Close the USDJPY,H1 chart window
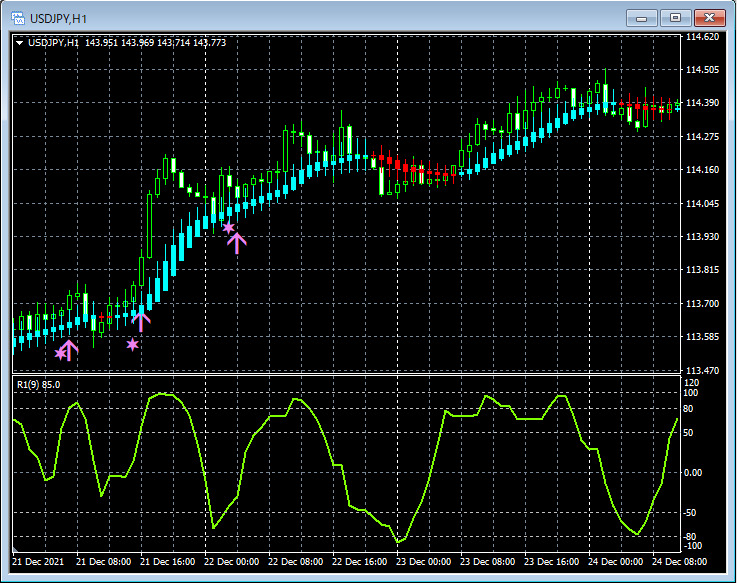Image resolution: width=738 pixels, height=583 pixels. 712,18
